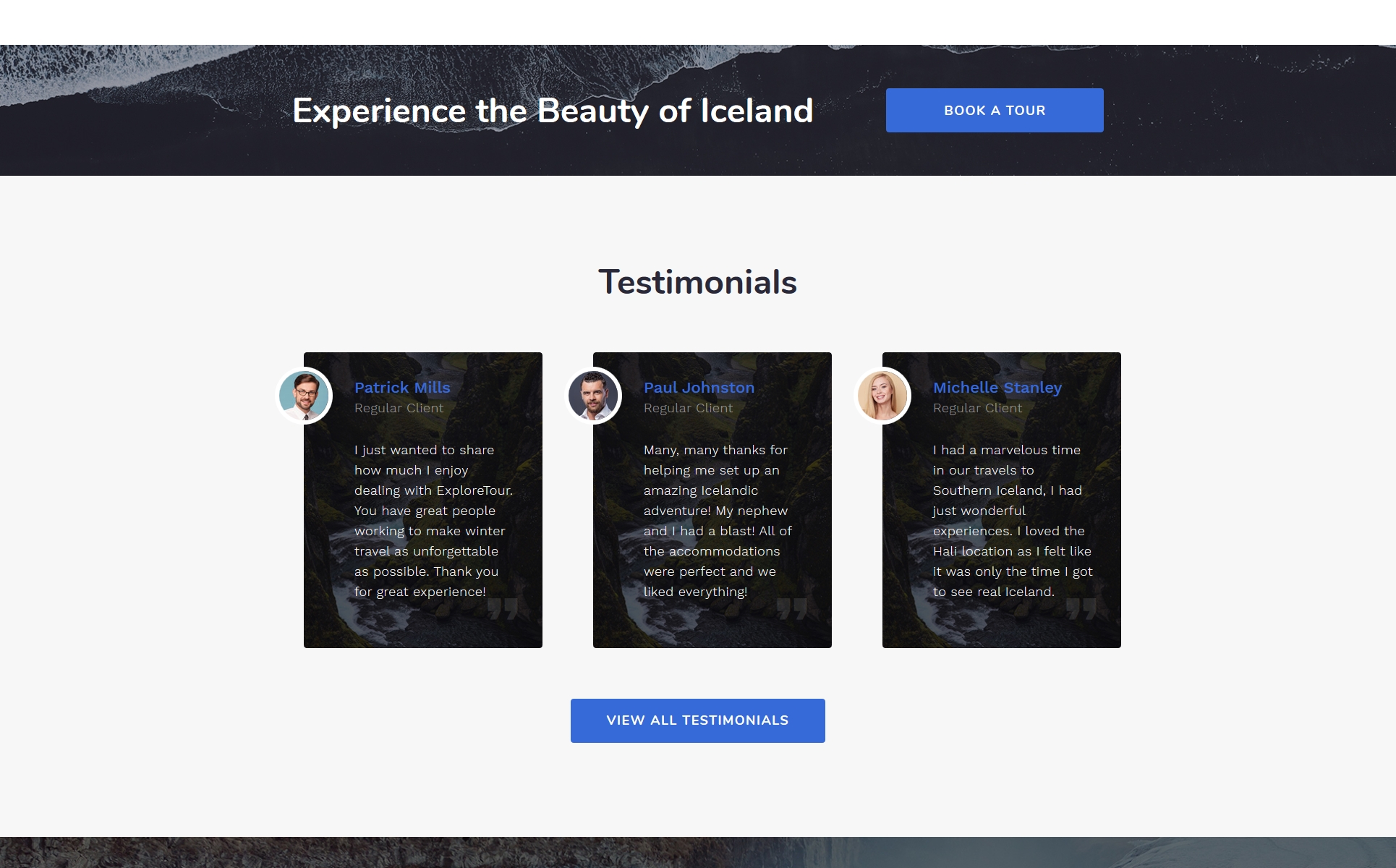
Task: Click Michelle Stanley avatar photo
Action: (x=882, y=396)
